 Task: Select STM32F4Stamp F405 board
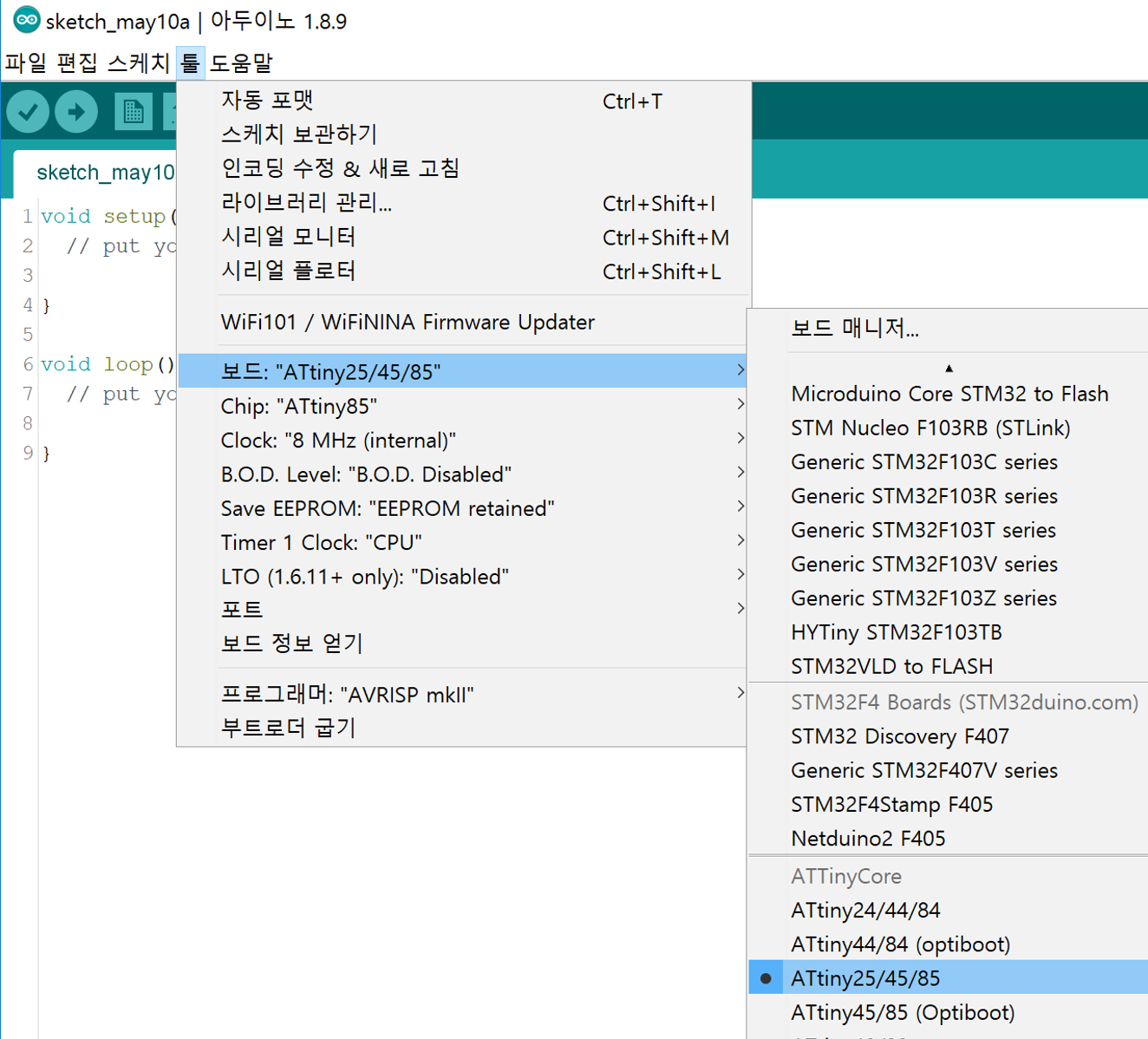point(948,804)
